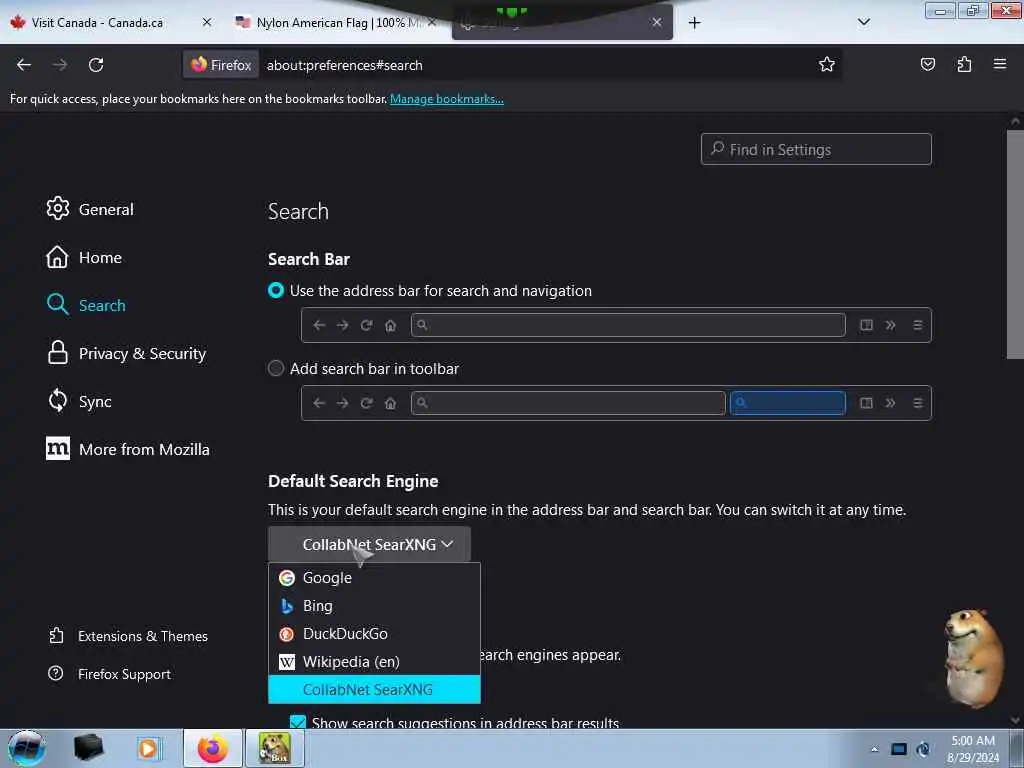Screen dimensions: 1024x768
Task: Show hidden system tray icons
Action: coord(874,749)
